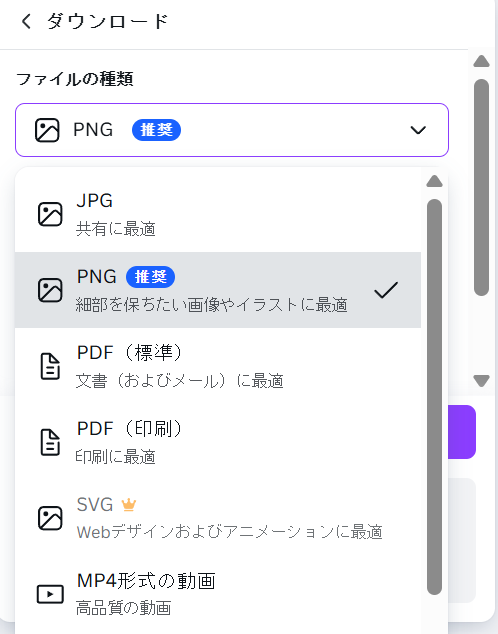
Task: Click the image icon in the file type field
Action: coord(47,130)
